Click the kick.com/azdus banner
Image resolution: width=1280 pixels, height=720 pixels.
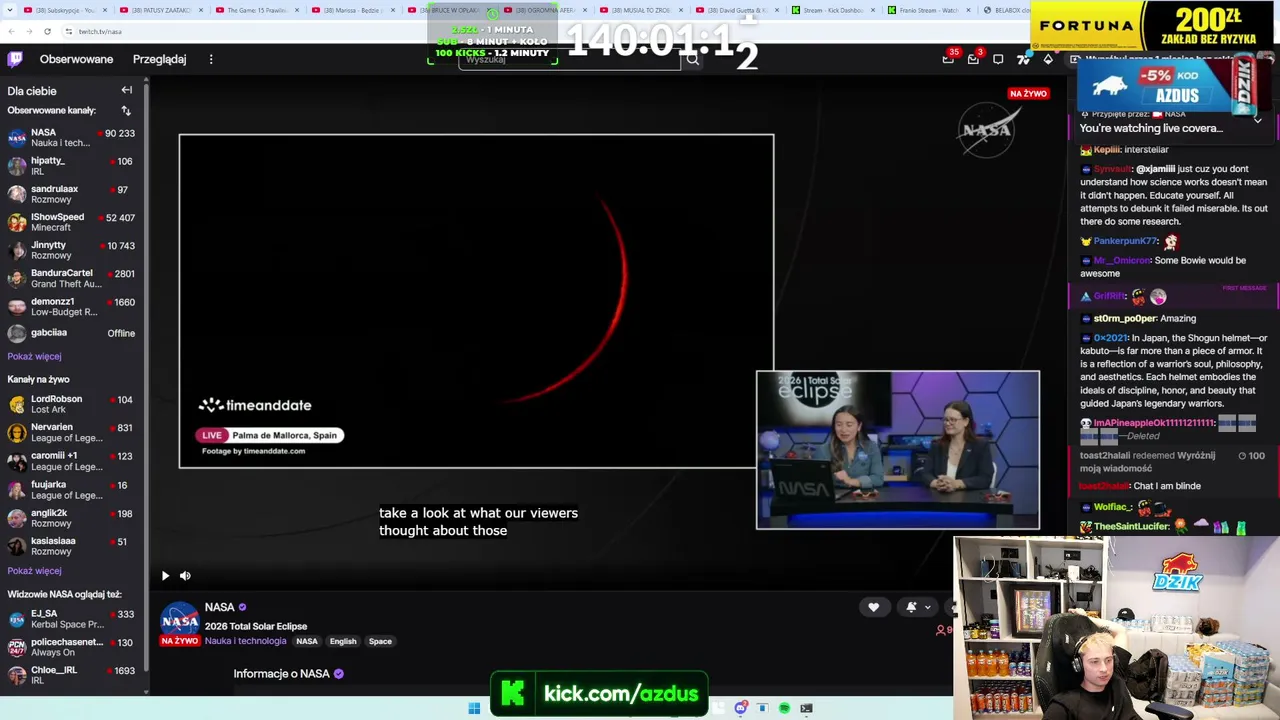tap(600, 693)
